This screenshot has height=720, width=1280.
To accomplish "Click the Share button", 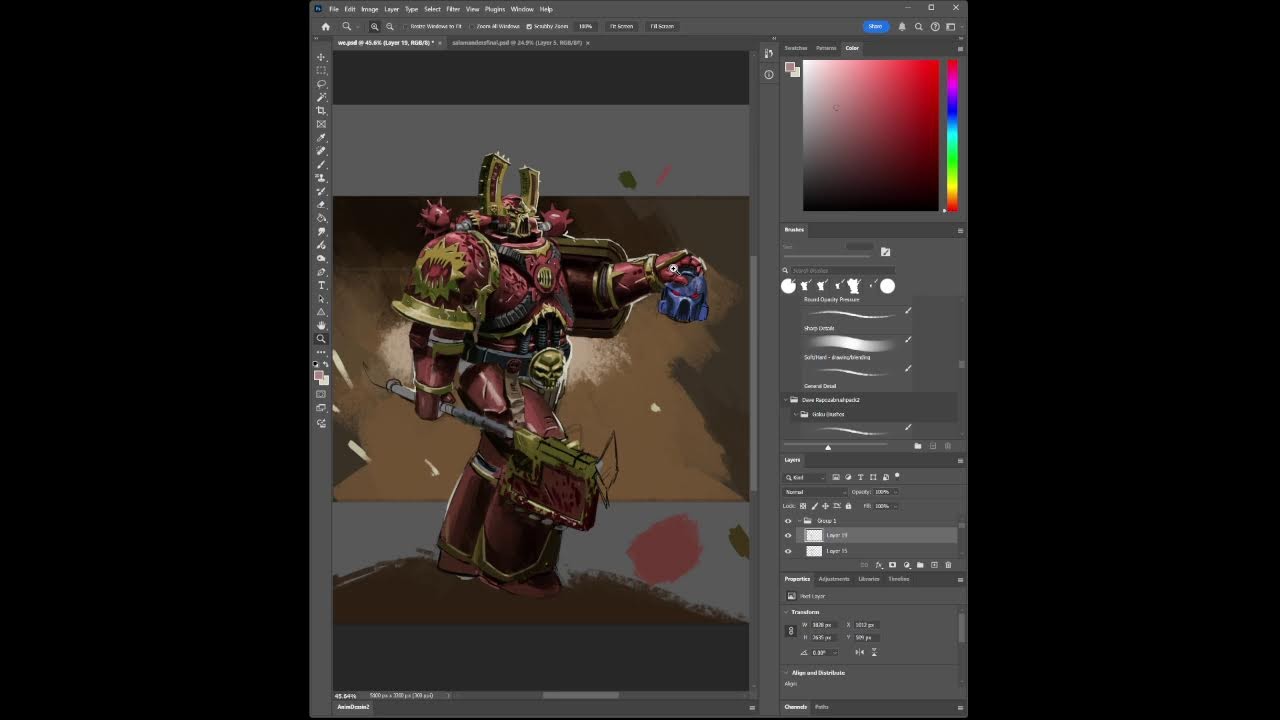I will tap(875, 27).
